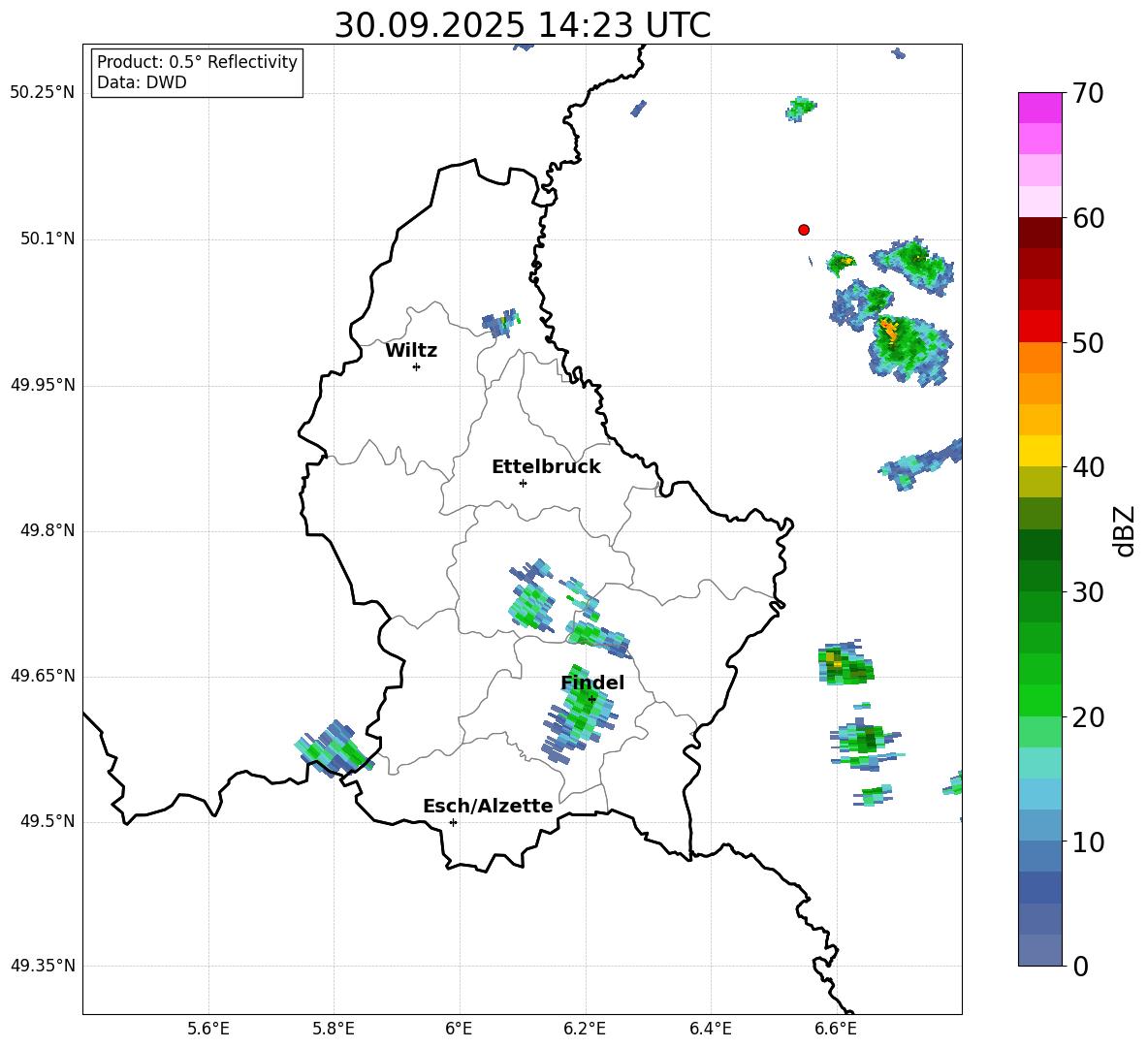Click the Wiltz station cross marker
Screen dimensions: 1148x1048
pos(416,366)
